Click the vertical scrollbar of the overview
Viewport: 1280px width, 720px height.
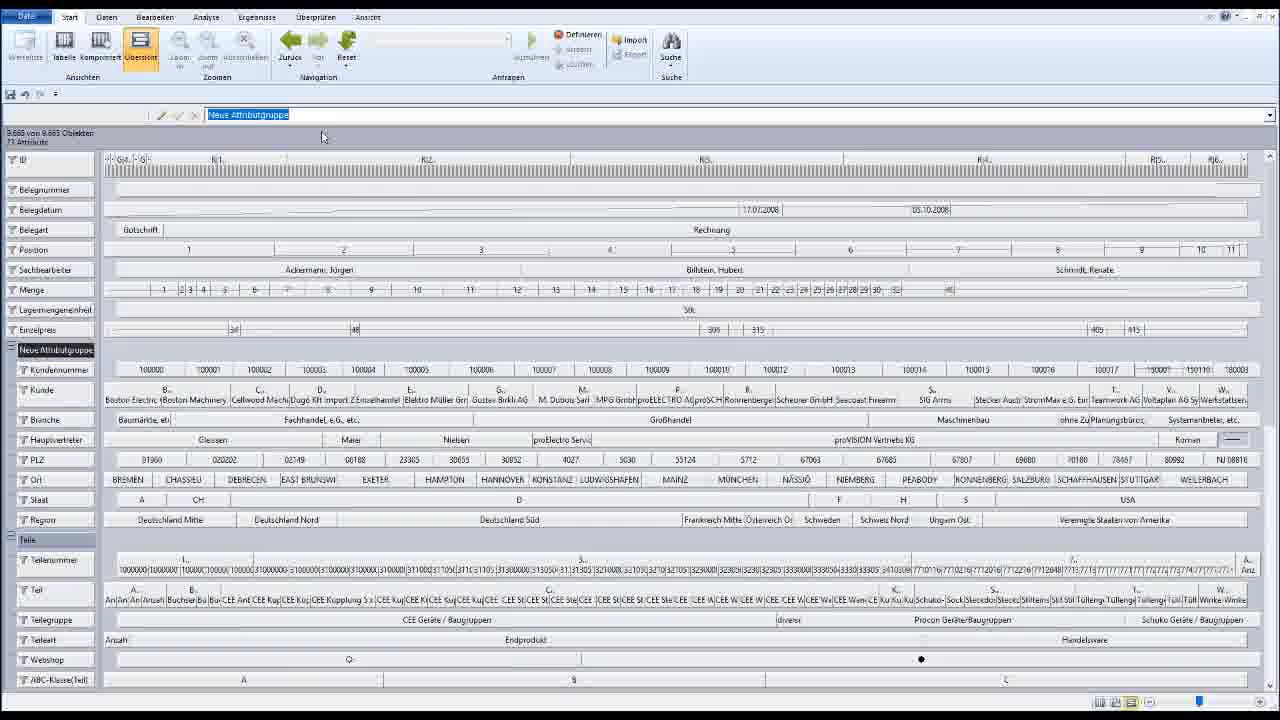[1270, 420]
